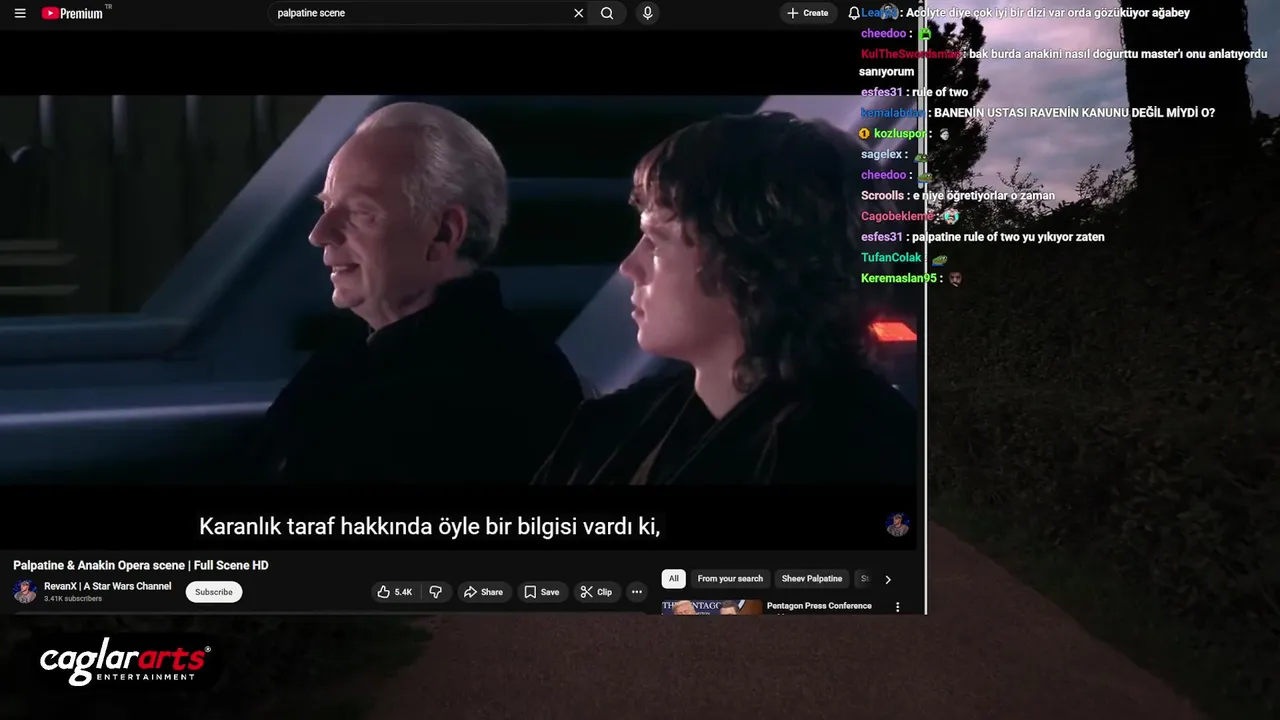The height and width of the screenshot is (720, 1280).
Task: Open the notifications bell
Action: (853, 13)
